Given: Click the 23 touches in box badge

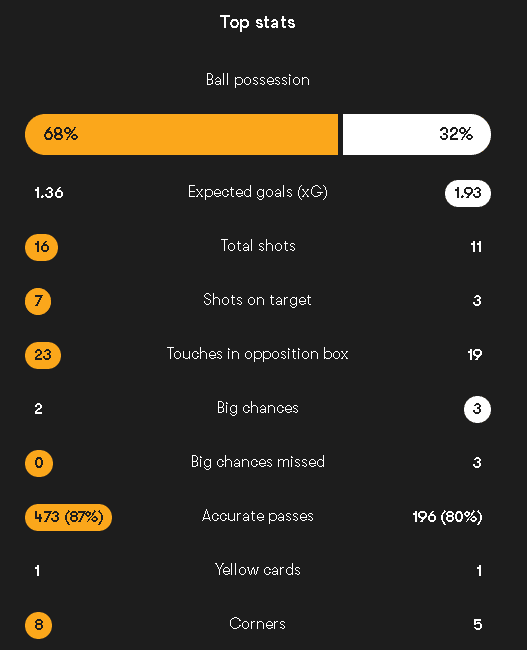Looking at the screenshot, I should [x=43, y=355].
